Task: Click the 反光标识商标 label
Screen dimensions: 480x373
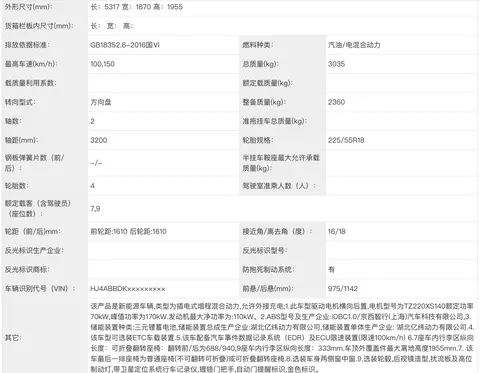Action: click(27, 269)
